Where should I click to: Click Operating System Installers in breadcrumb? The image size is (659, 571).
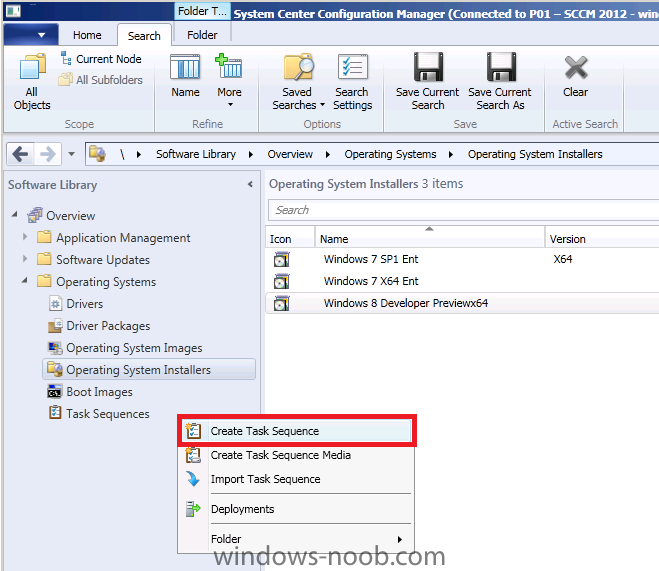tap(535, 154)
